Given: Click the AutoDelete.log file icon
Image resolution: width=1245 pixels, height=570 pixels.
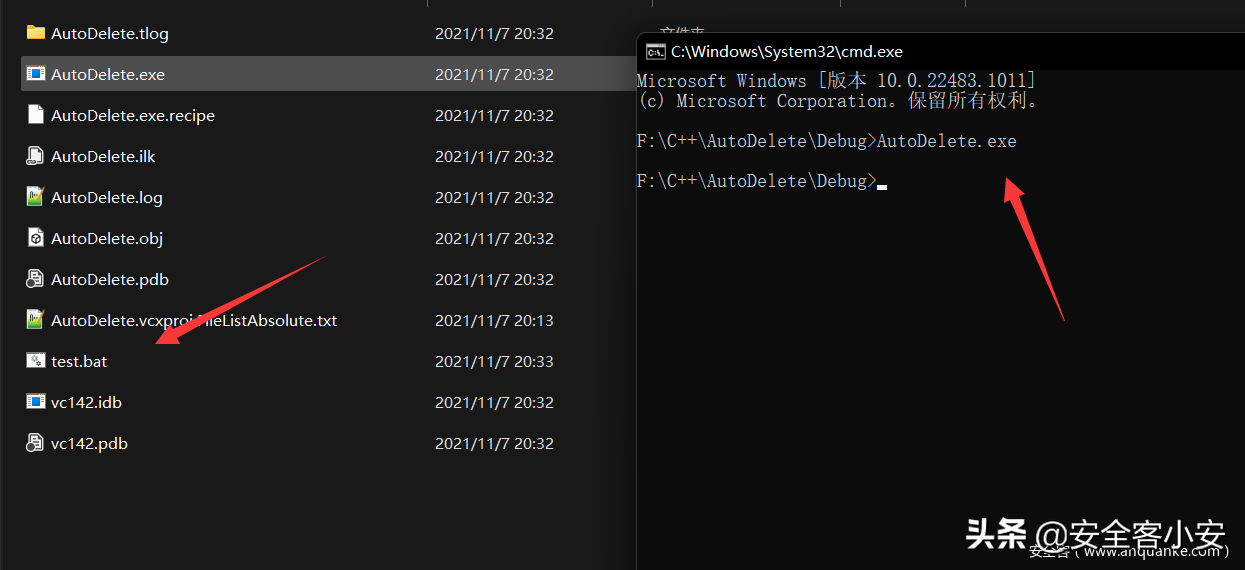Looking at the screenshot, I should [36, 197].
